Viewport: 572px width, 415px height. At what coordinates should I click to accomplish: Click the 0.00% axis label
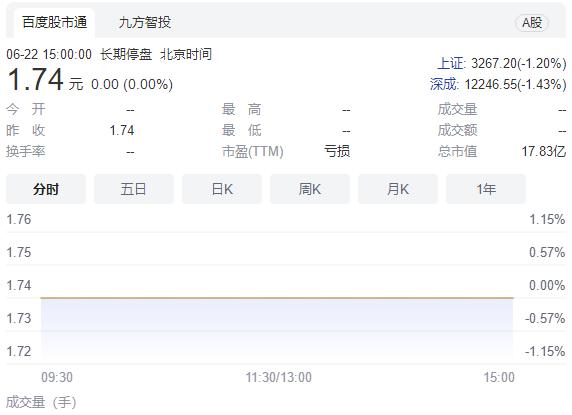(x=547, y=285)
